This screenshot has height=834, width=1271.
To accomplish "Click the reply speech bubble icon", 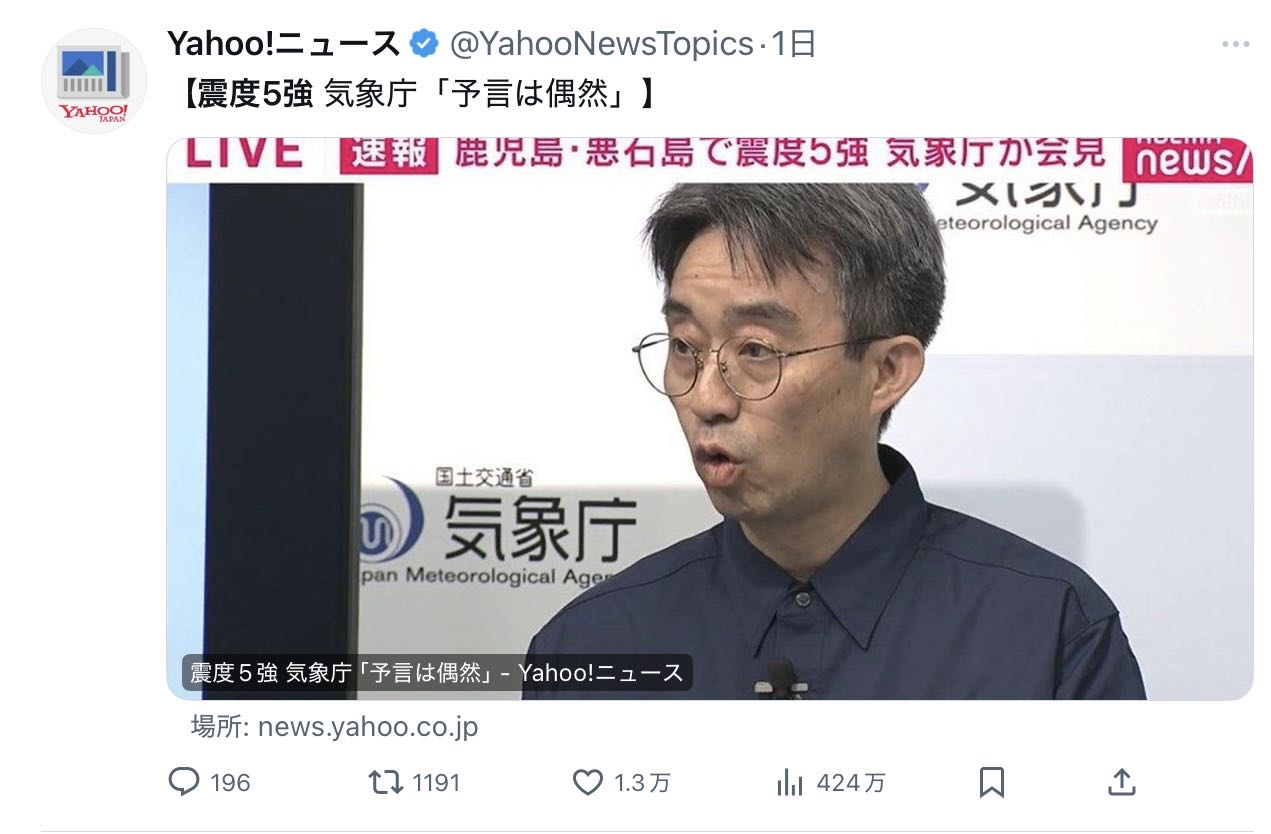I will 184,782.
